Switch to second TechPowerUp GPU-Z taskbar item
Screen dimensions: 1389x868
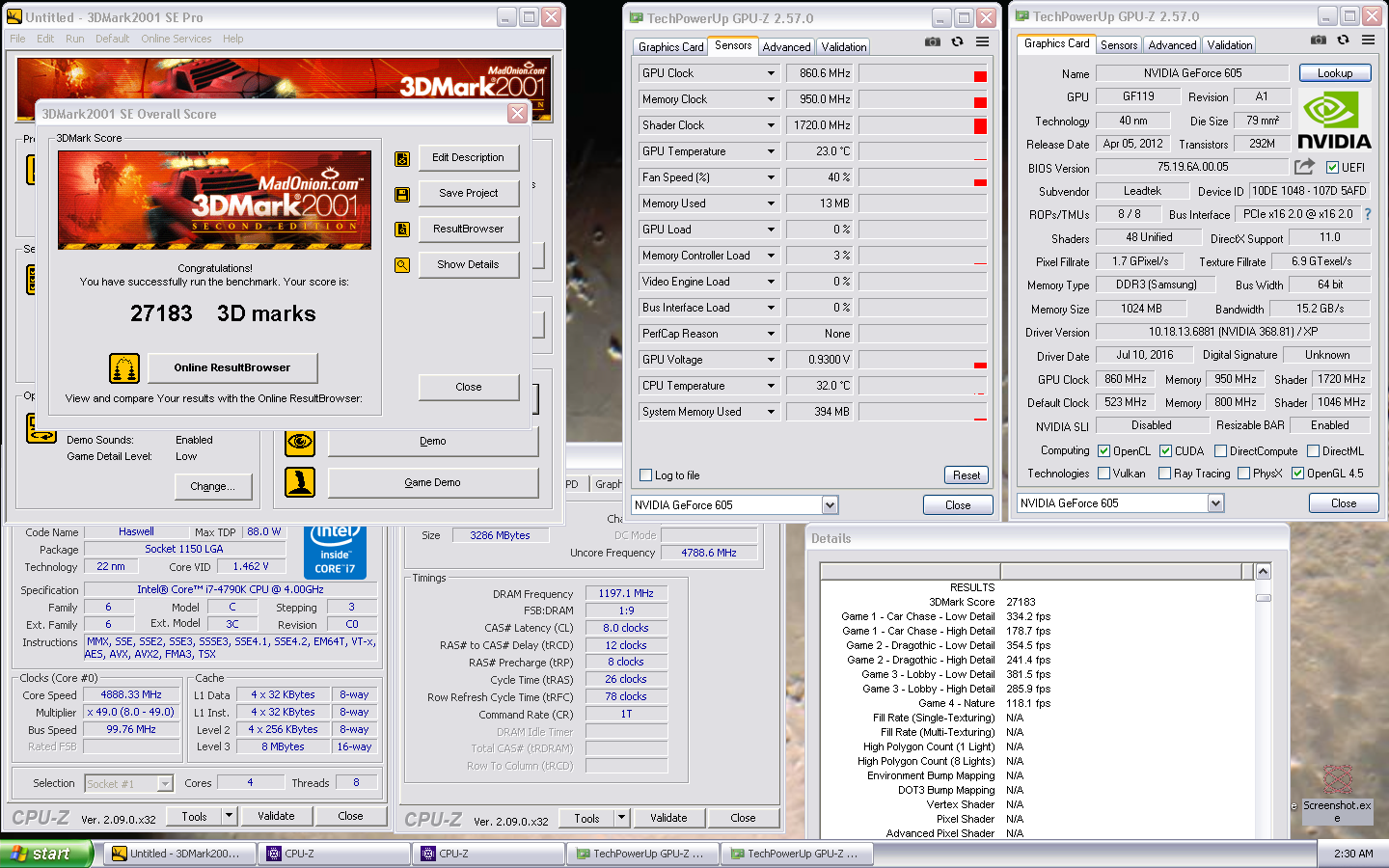[x=798, y=854]
